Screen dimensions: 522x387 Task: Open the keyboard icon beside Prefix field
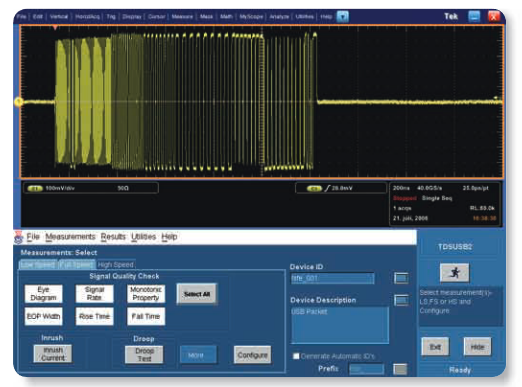400,369
